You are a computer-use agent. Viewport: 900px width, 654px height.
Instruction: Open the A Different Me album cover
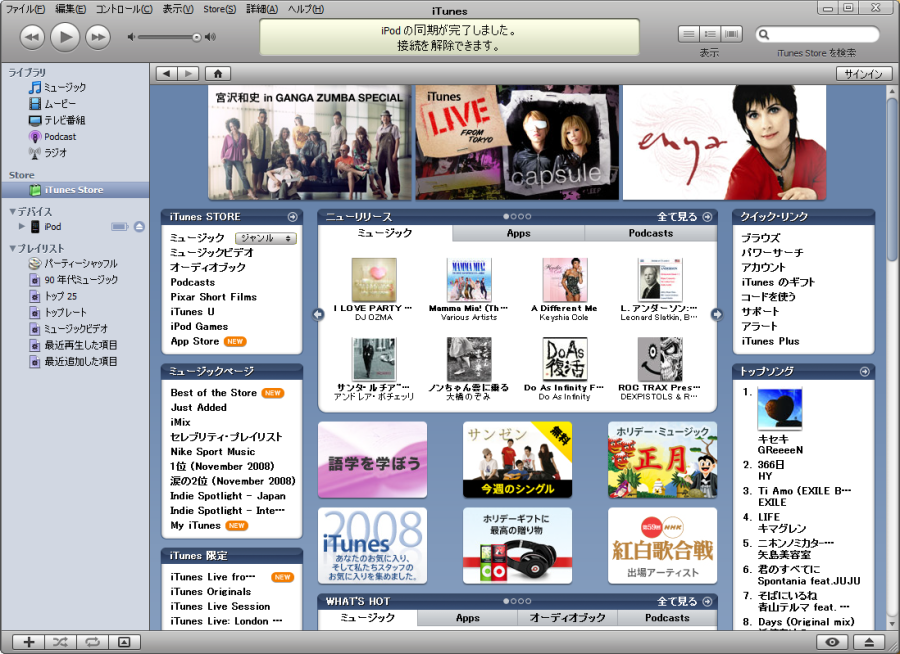[565, 280]
